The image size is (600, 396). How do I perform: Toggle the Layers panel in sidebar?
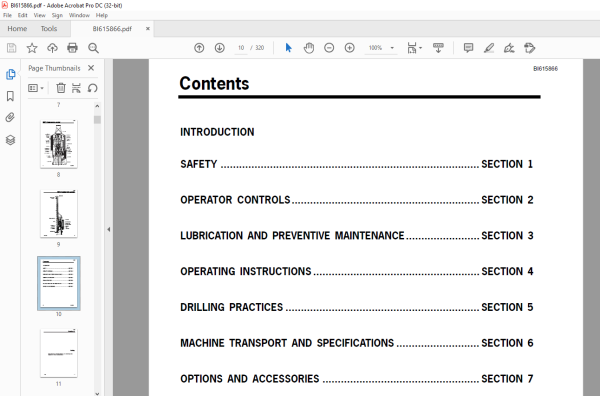(10, 140)
